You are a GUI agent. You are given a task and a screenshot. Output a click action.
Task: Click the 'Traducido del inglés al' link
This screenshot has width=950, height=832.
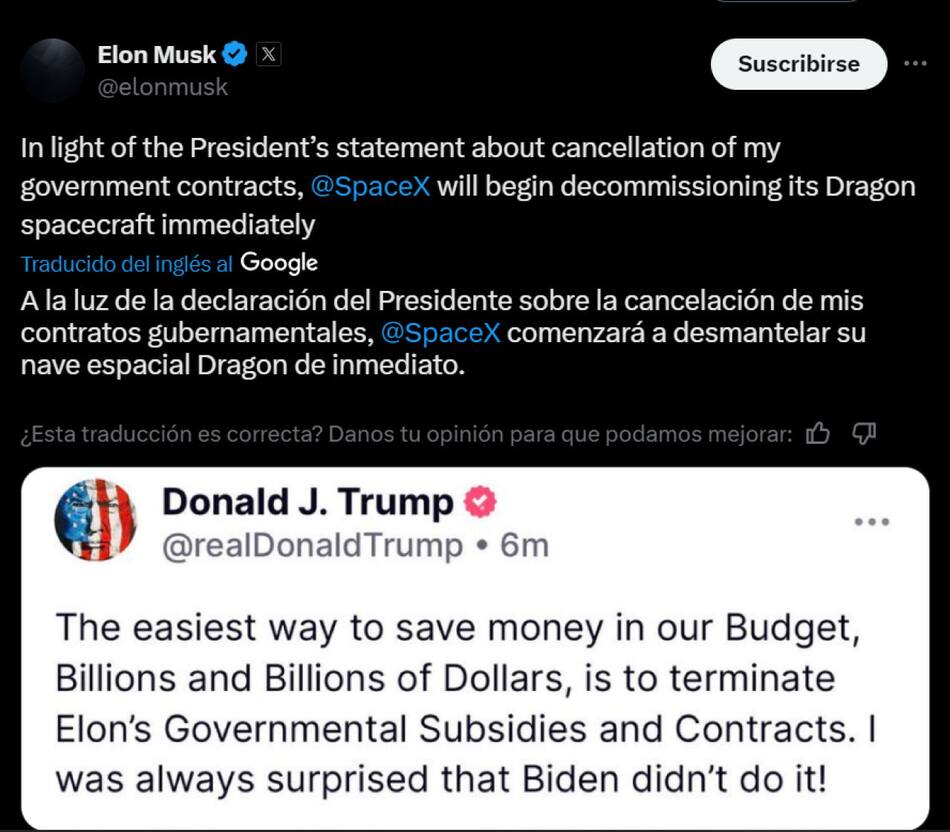coord(127,264)
